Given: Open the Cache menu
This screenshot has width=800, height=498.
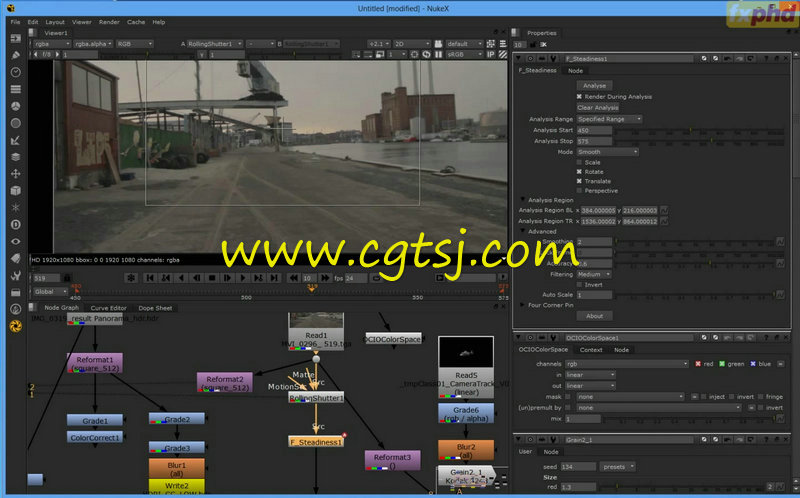Looking at the screenshot, I should click(136, 22).
